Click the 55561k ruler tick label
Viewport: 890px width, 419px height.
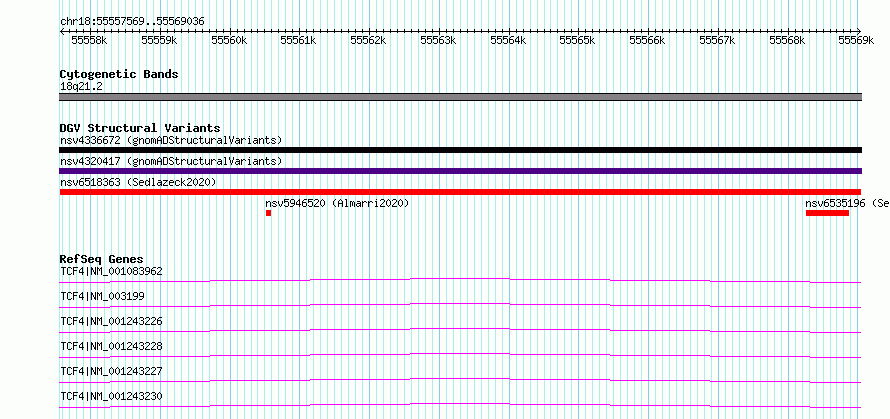[x=299, y=40]
